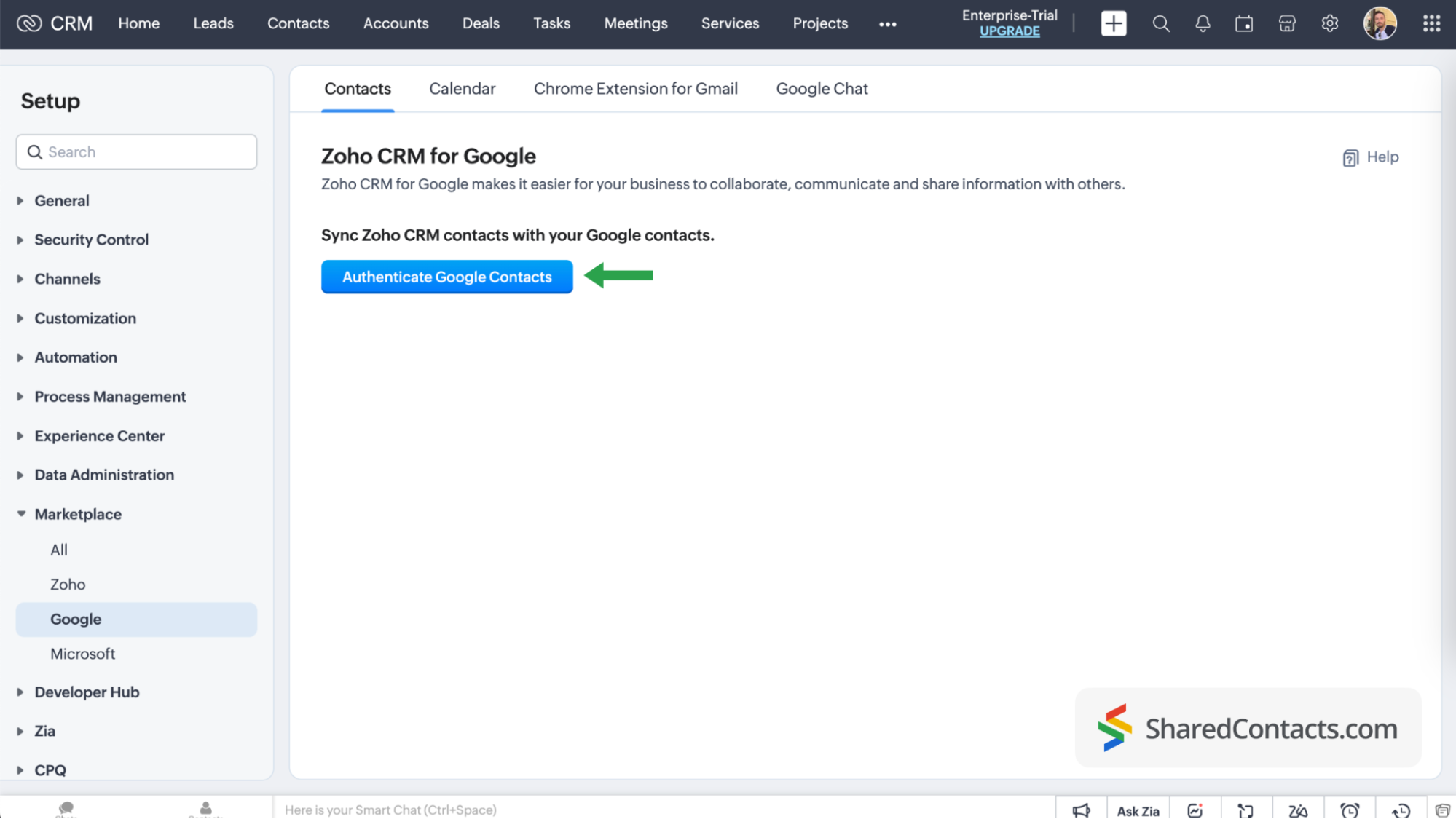This screenshot has width=1456, height=819.
Task: Open the alarm clock reminders icon
Action: coord(1350,810)
